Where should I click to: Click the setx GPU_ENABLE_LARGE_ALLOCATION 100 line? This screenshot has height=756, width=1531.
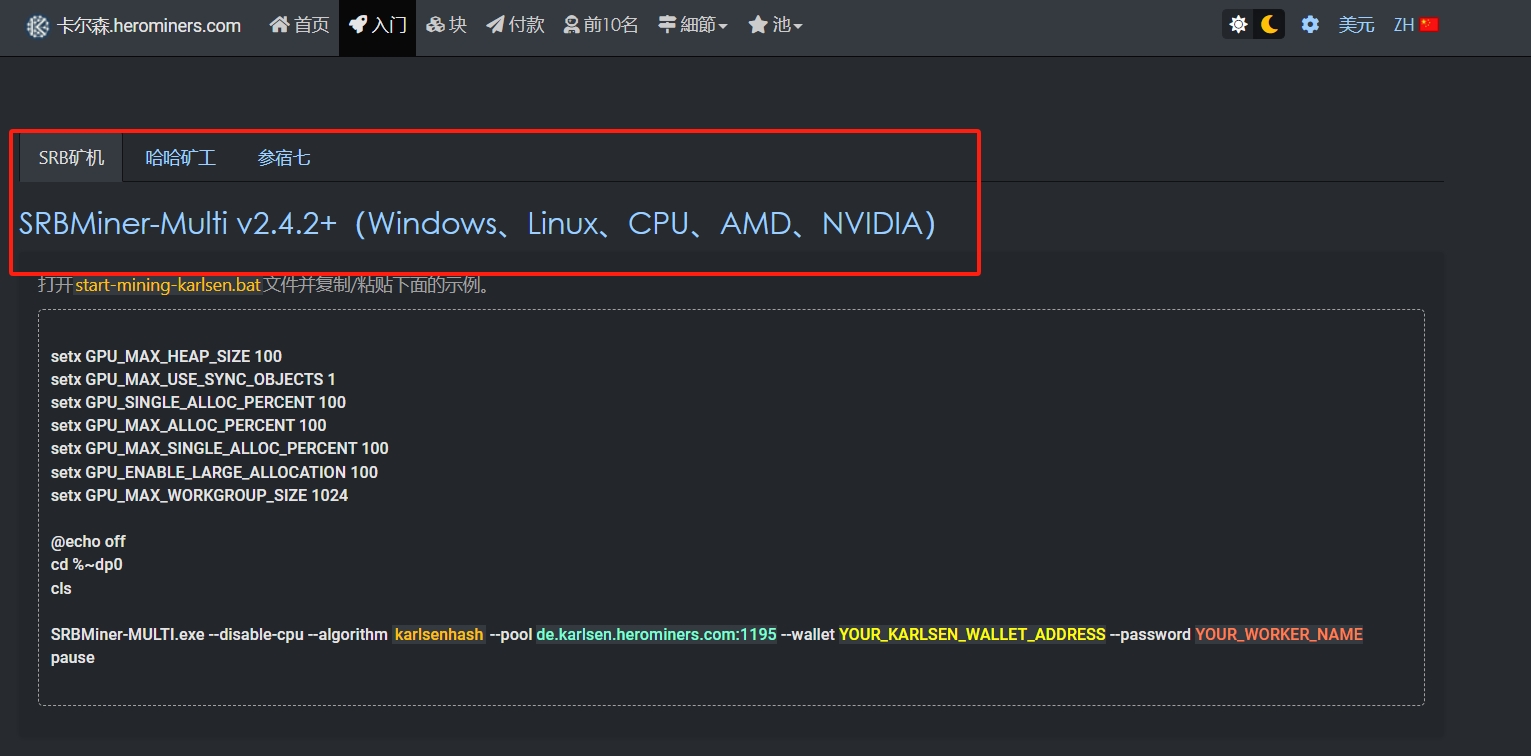click(x=214, y=472)
